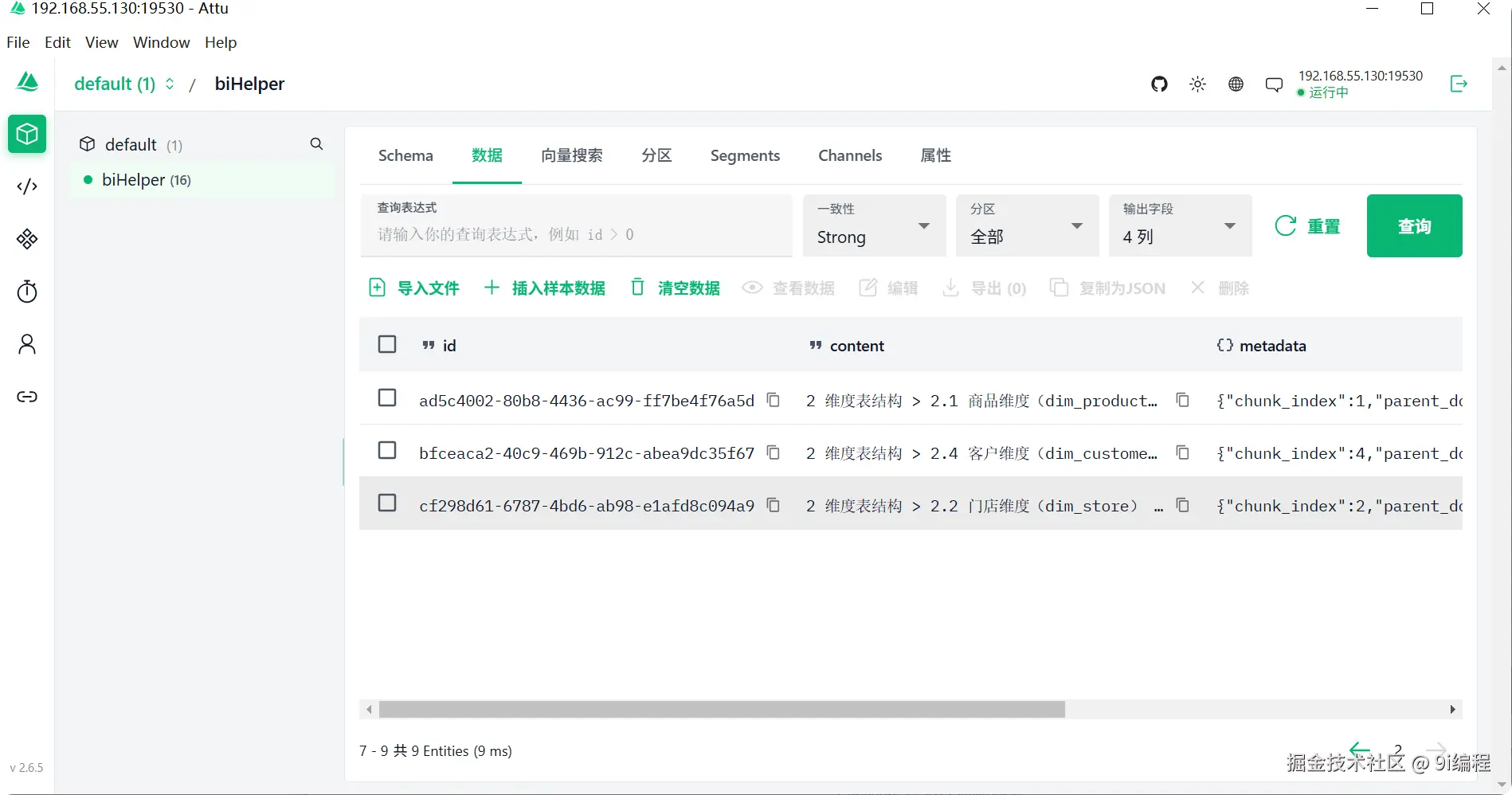Image resolution: width=1512 pixels, height=795 pixels.
Task: Switch to the 向量搜索 tab
Action: pyautogui.click(x=572, y=155)
